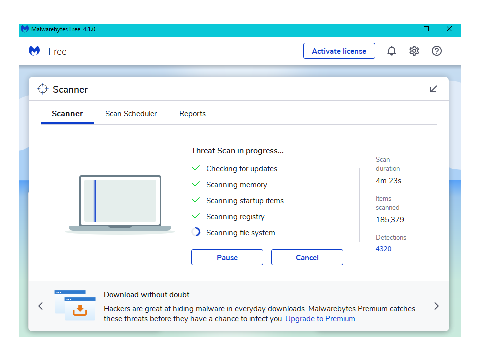Switch to the Scanner tab
This screenshot has width=480, height=360.
click(67, 114)
